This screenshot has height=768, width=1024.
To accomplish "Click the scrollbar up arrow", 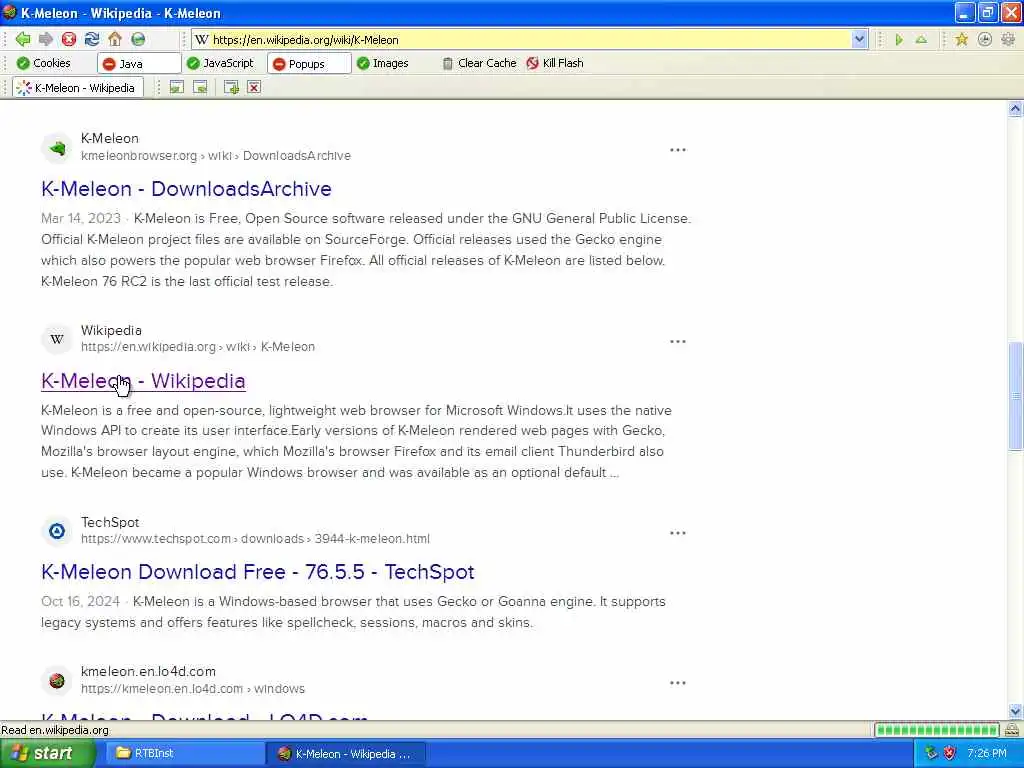I will [1015, 109].
